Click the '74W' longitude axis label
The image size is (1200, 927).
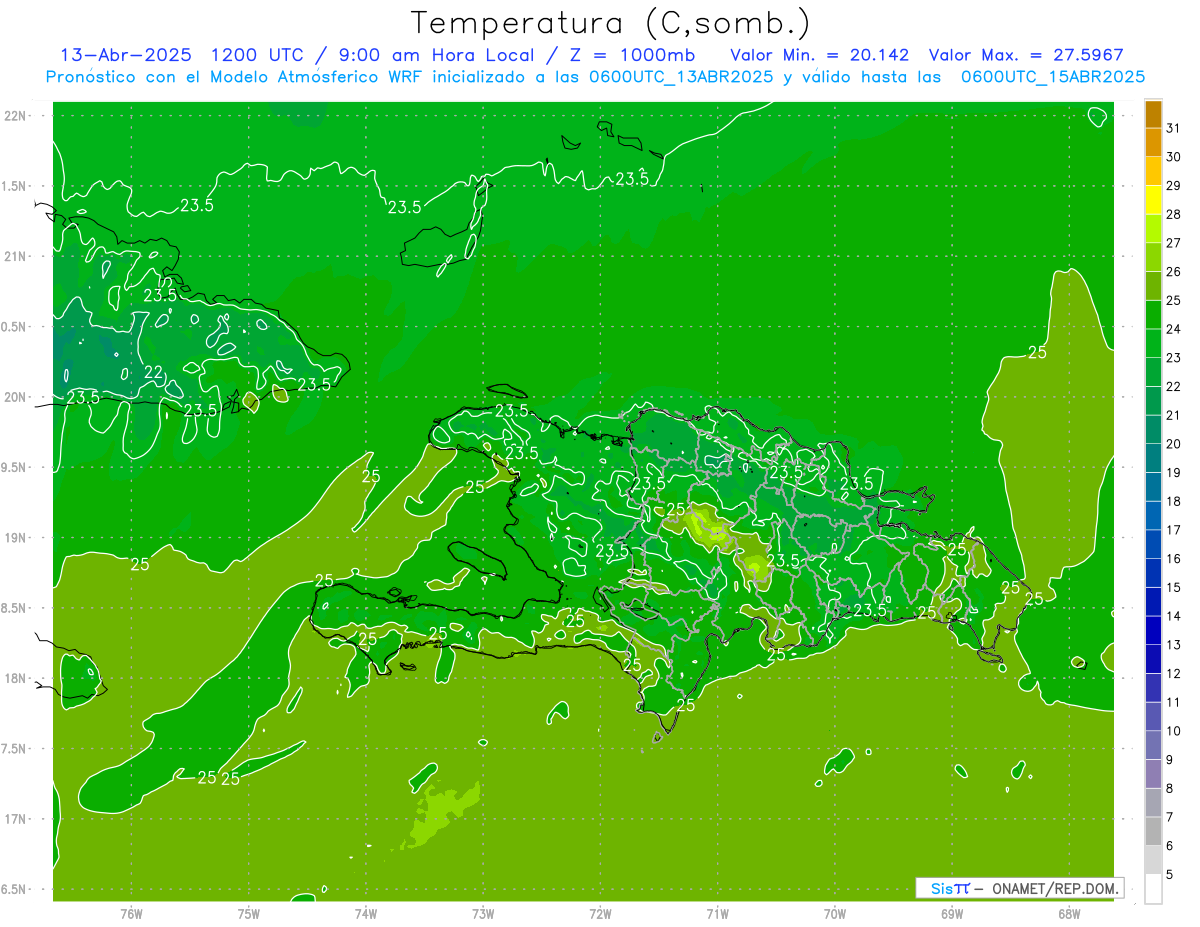(366, 914)
